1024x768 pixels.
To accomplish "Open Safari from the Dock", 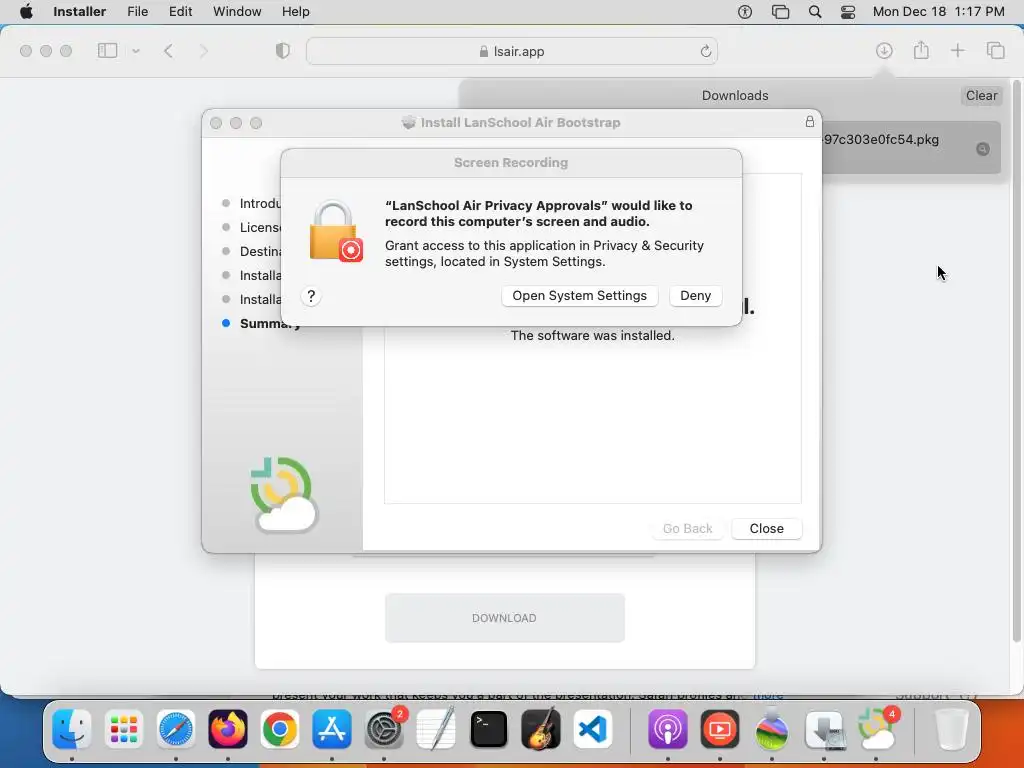I will [x=176, y=729].
